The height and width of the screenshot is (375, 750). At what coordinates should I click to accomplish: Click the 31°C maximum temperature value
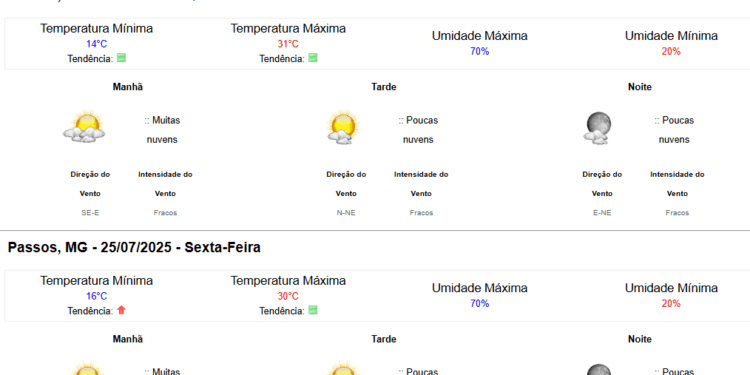click(288, 44)
